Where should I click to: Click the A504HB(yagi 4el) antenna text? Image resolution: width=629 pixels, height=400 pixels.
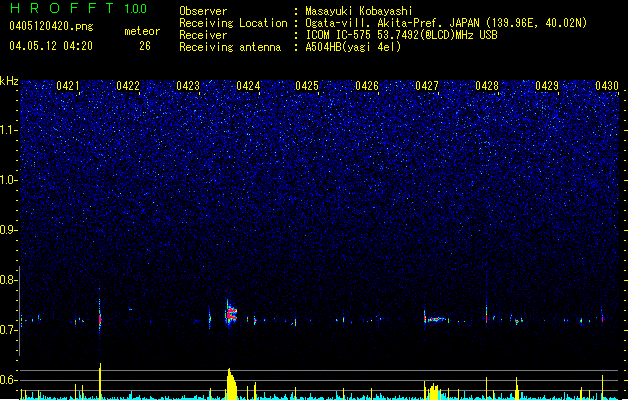pos(353,47)
